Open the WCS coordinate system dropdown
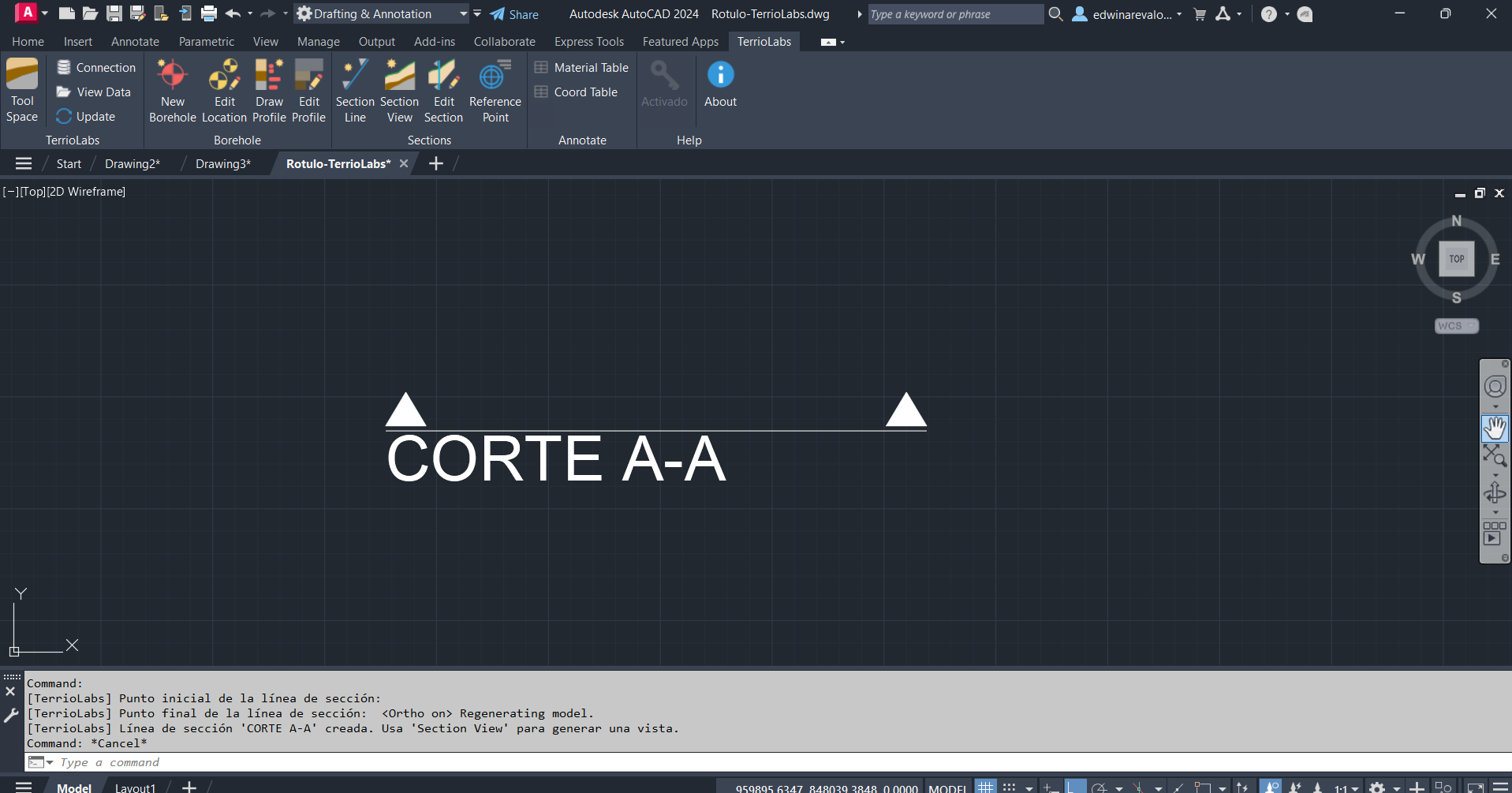The height and width of the screenshot is (793, 1512). click(1456, 326)
